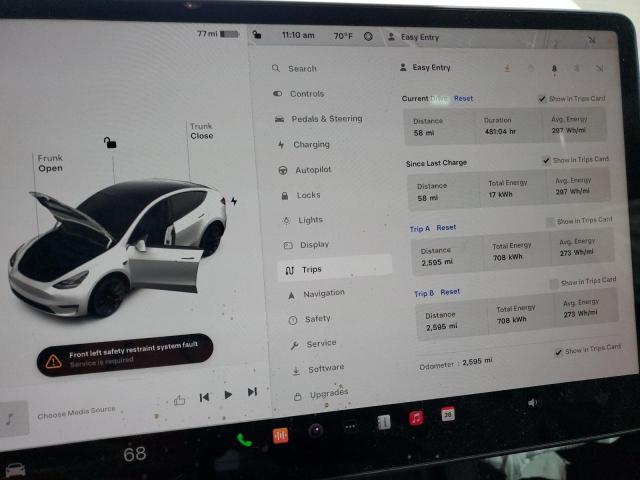The image size is (640, 480).
Task: Tap Choose Media Source
Action: 76,412
